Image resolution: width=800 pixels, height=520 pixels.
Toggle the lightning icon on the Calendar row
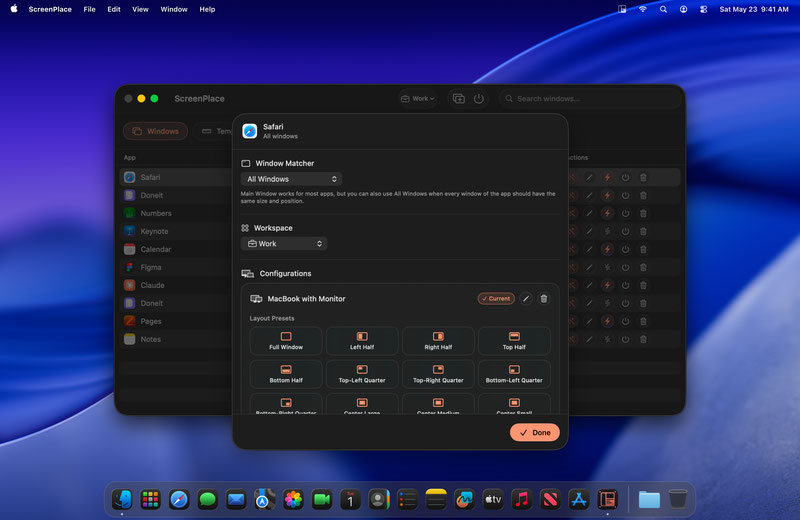tap(607, 249)
